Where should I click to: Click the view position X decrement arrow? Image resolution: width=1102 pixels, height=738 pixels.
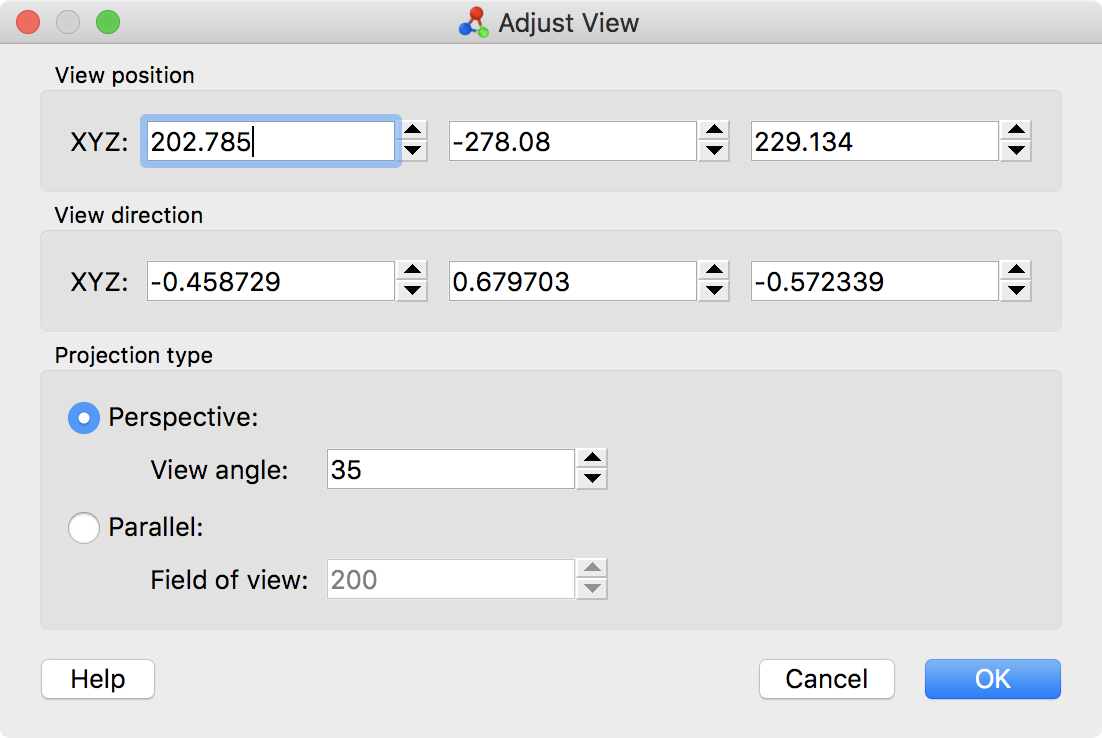pyautogui.click(x=413, y=151)
